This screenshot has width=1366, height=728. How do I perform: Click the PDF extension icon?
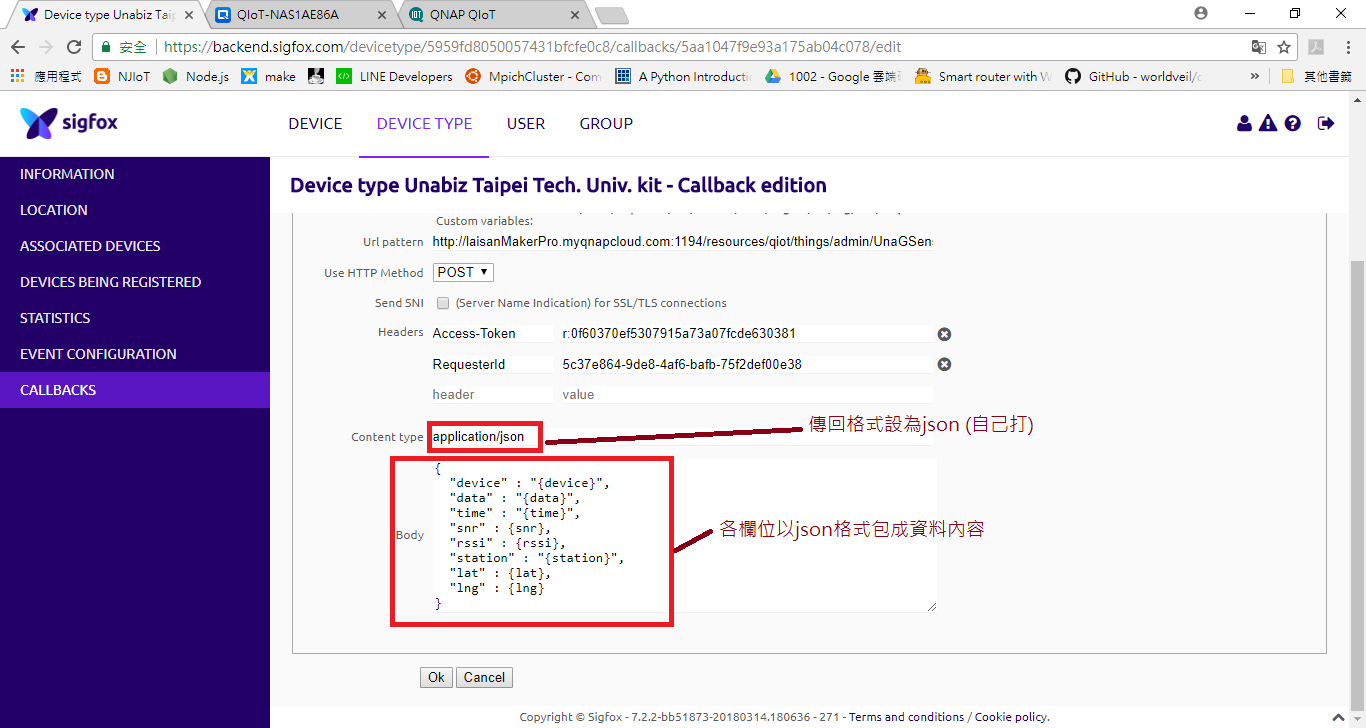pos(1317,47)
